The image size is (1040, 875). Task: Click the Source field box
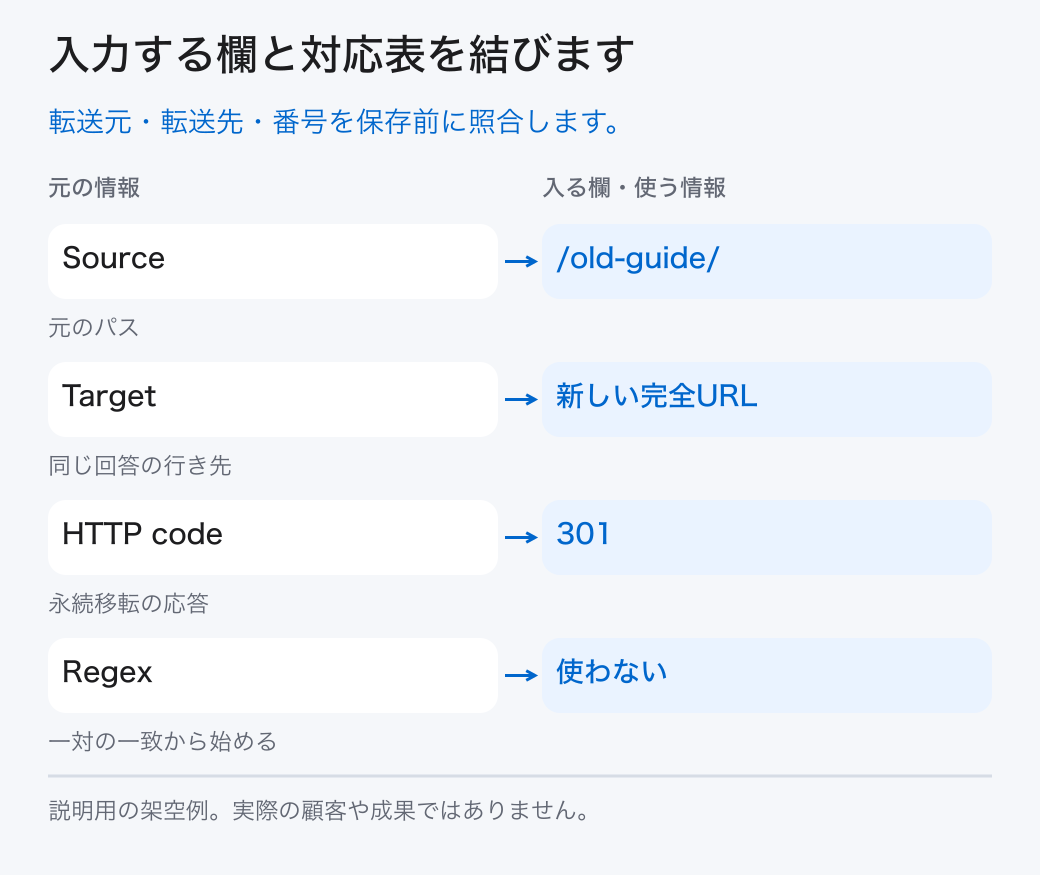coord(273,261)
